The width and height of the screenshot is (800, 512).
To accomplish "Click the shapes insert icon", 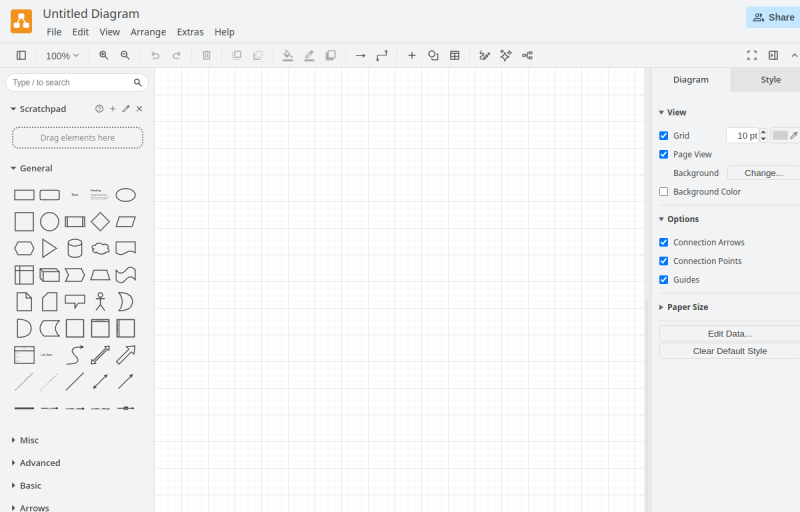I will [433, 56].
